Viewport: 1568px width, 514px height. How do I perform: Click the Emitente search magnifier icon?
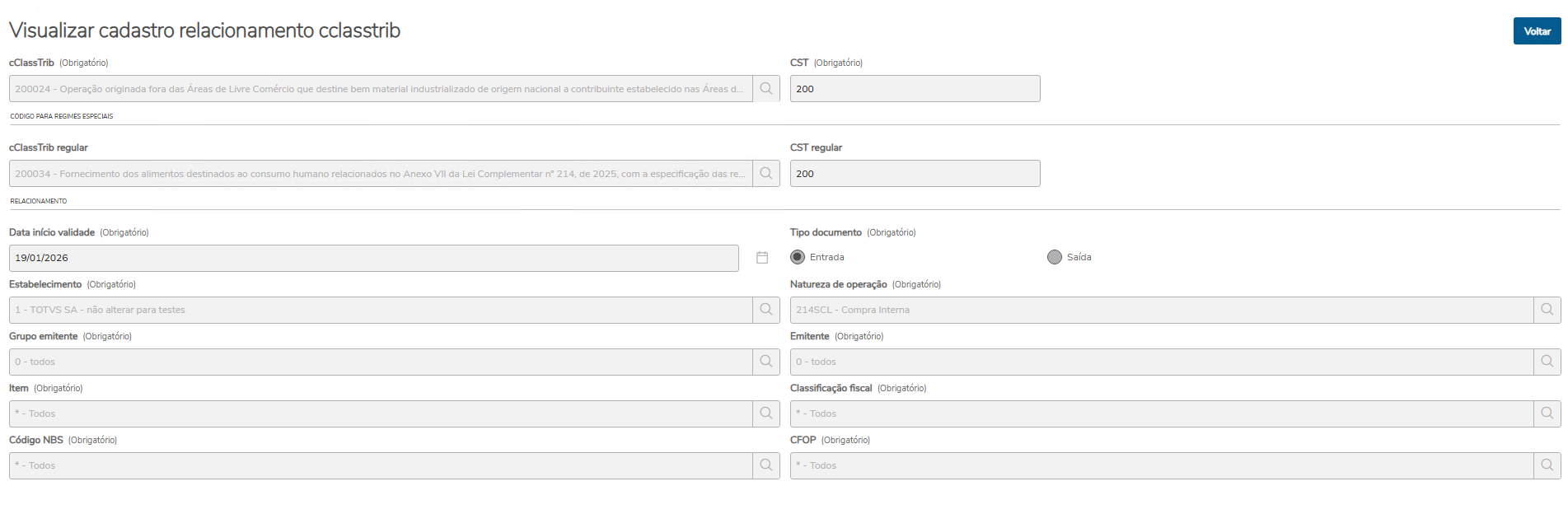tap(1547, 362)
